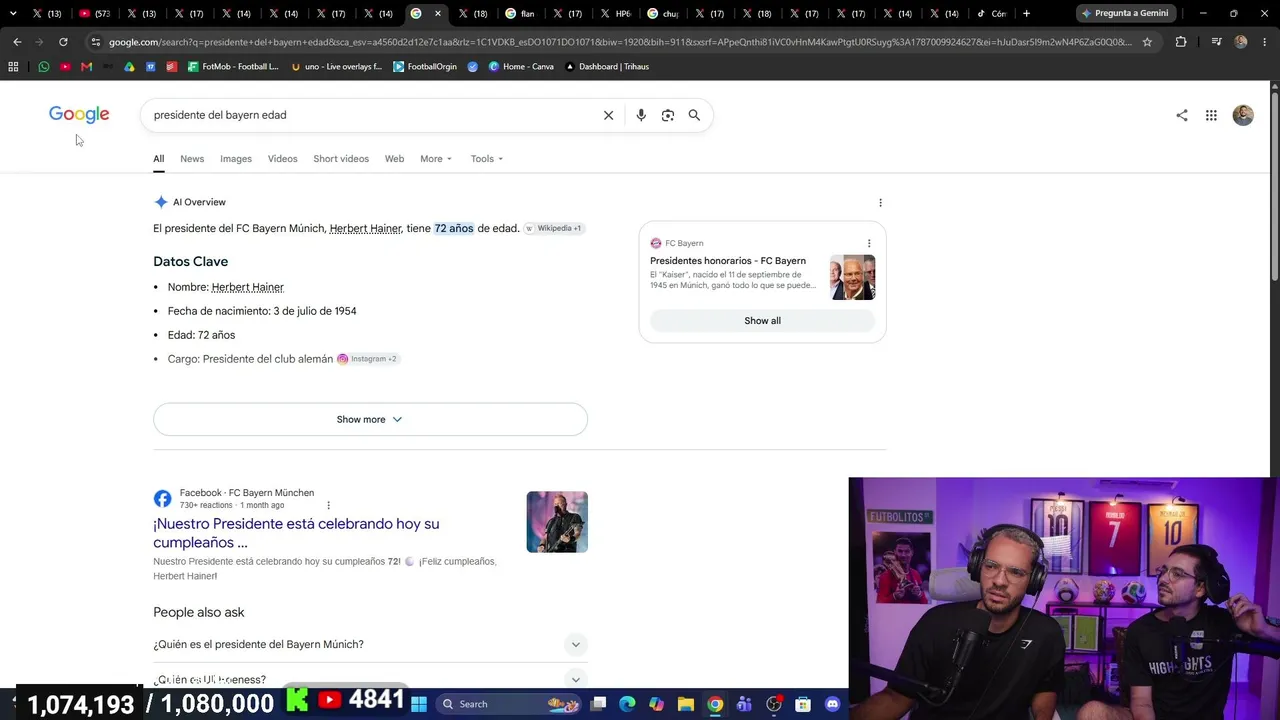
Task: Open Google Lens image search
Action: coord(668,115)
